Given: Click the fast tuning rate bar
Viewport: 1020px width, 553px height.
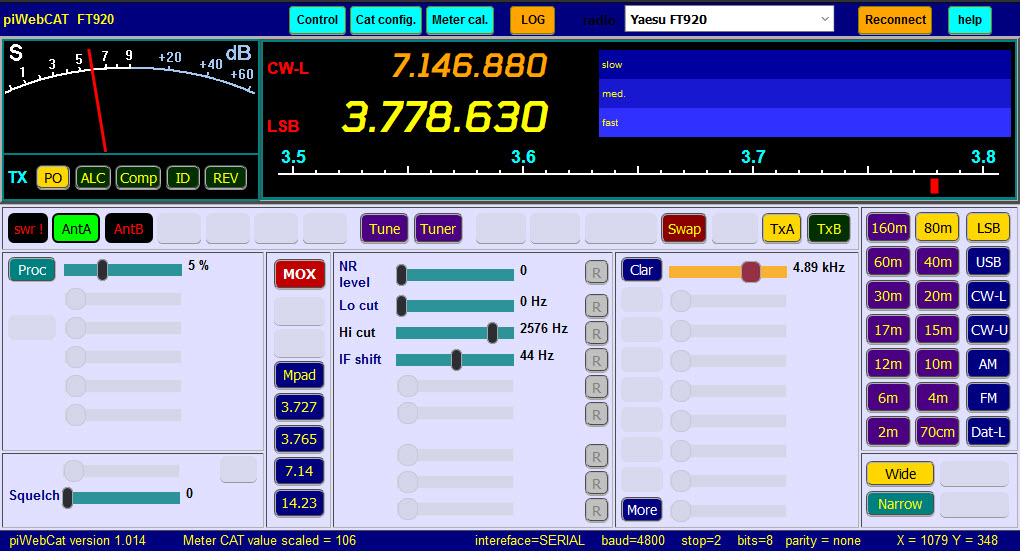Looking at the screenshot, I should click(805, 122).
